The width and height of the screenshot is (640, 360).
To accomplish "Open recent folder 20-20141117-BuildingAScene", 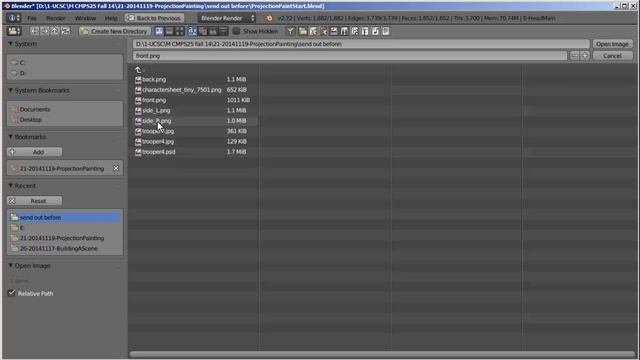I will pos(64,249).
